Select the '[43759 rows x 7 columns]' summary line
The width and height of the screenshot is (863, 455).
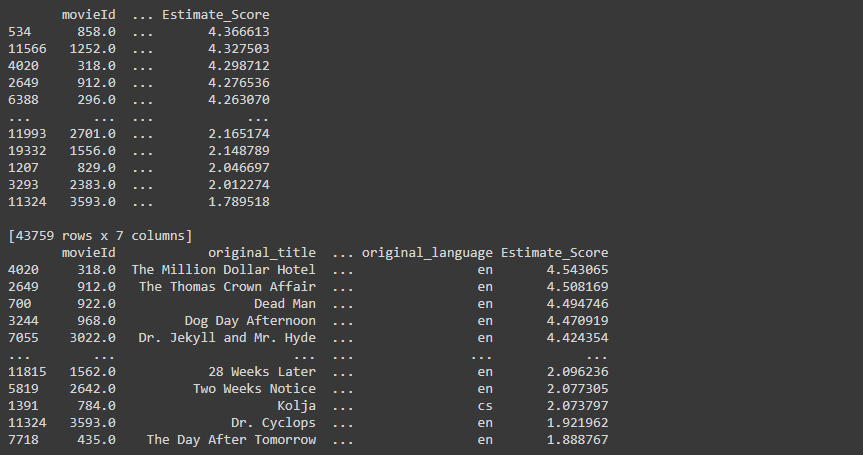point(100,236)
